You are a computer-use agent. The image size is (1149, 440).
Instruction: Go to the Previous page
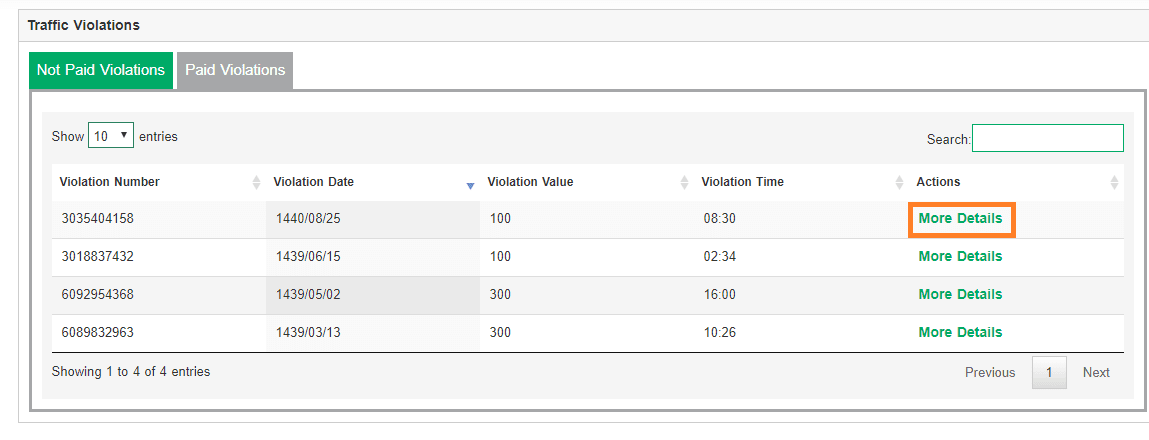(x=990, y=372)
